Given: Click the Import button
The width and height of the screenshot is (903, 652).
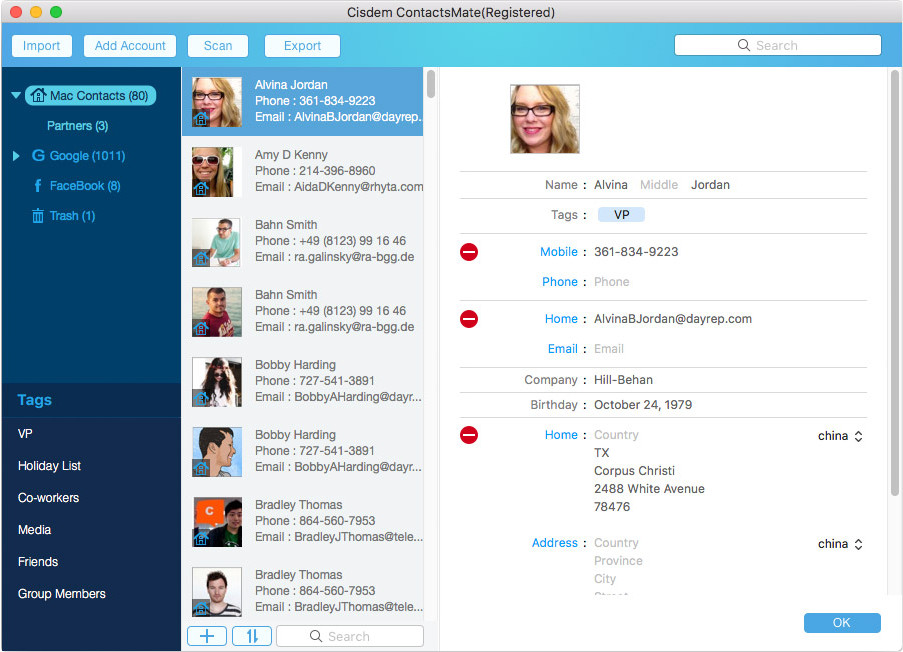Looking at the screenshot, I should [x=41, y=46].
